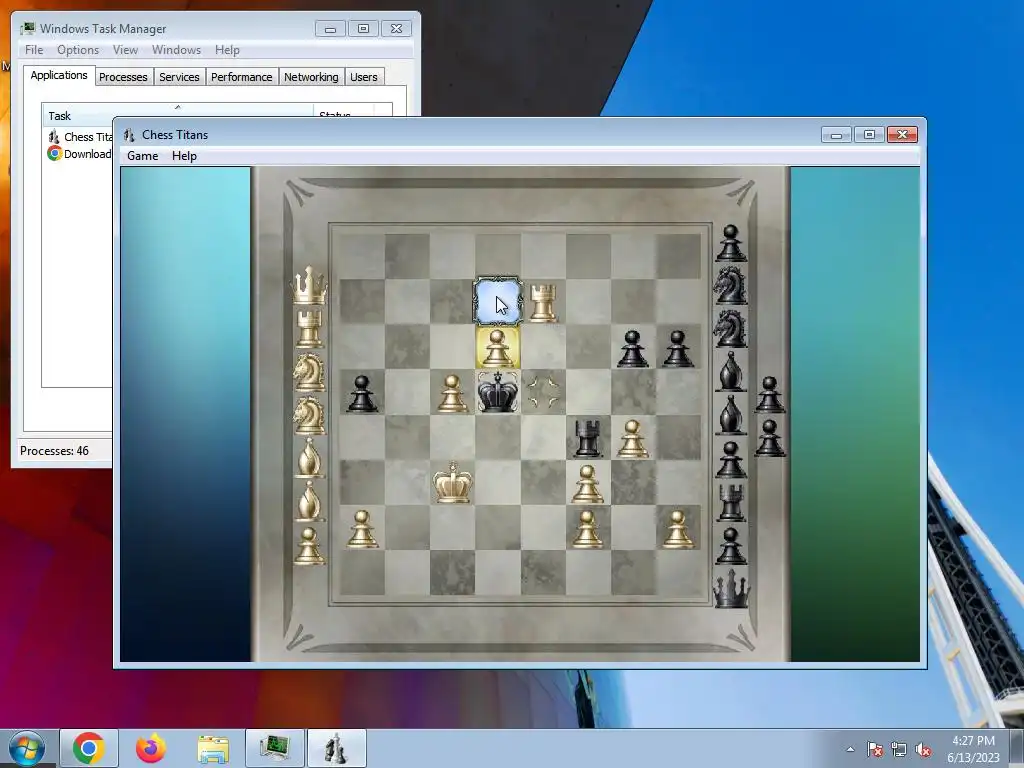Open the Help menu in Chess Titans
This screenshot has height=768, width=1024.
tap(184, 156)
